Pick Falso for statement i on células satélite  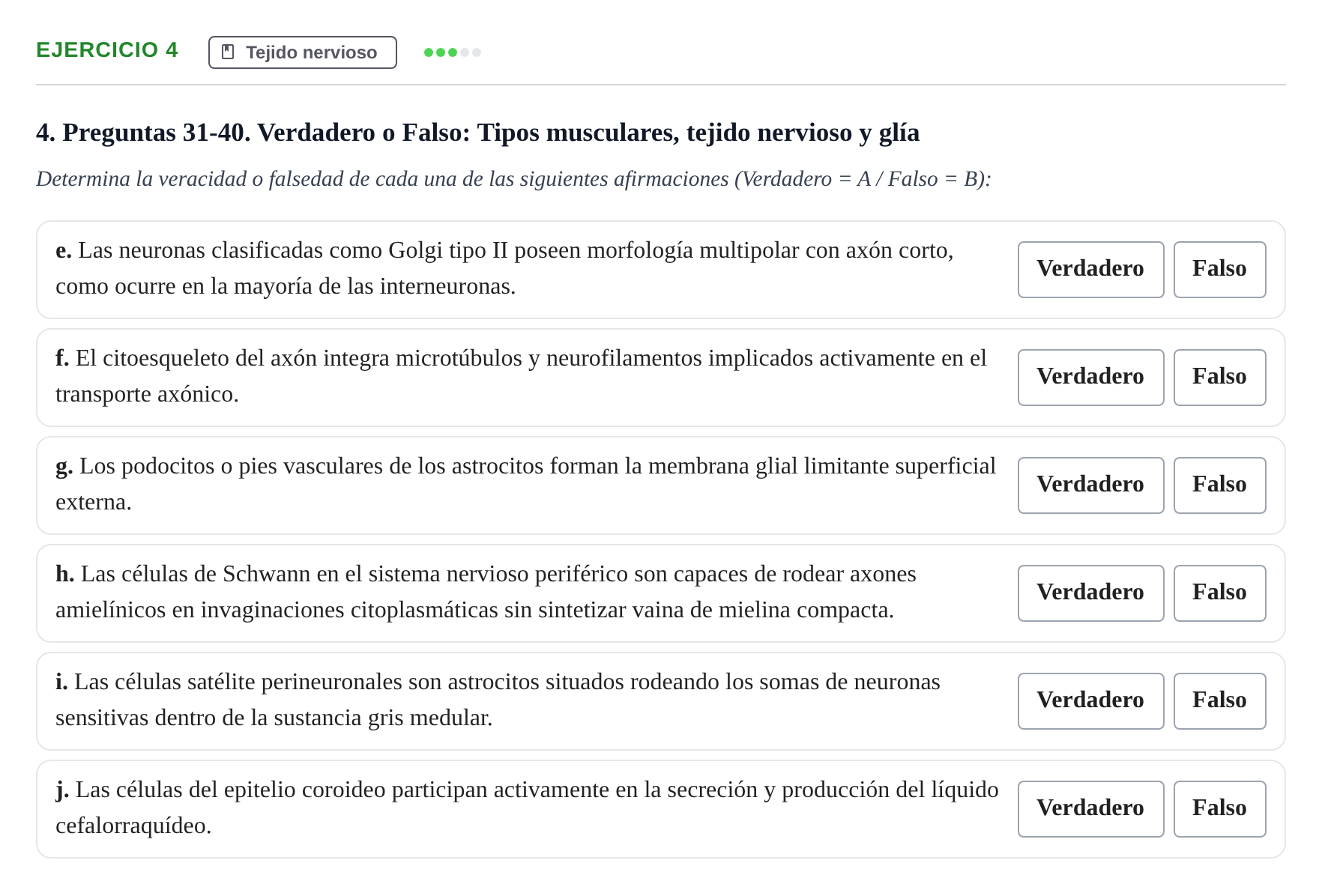pos(1219,701)
